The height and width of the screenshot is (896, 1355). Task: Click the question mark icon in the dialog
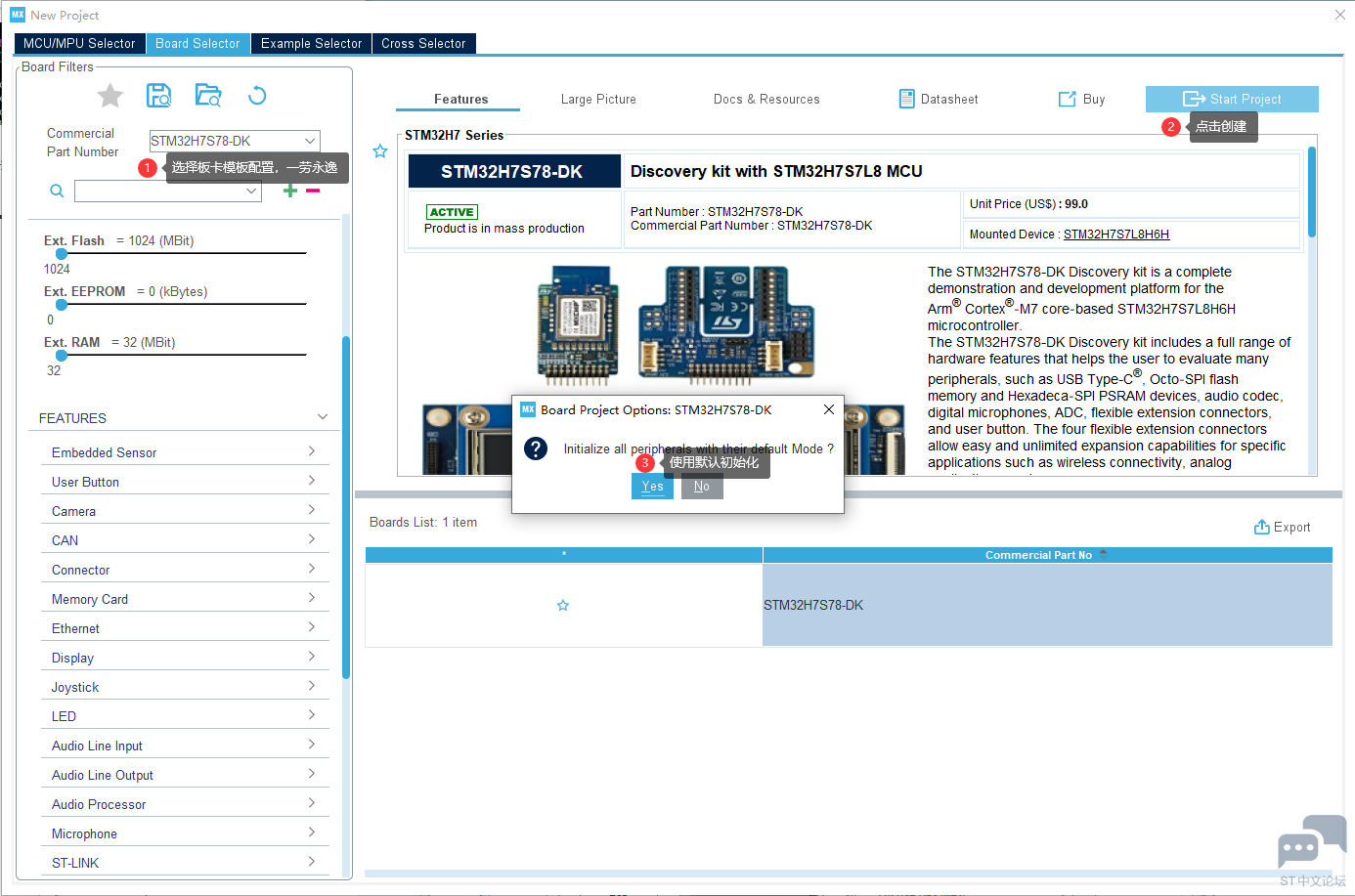[x=536, y=448]
